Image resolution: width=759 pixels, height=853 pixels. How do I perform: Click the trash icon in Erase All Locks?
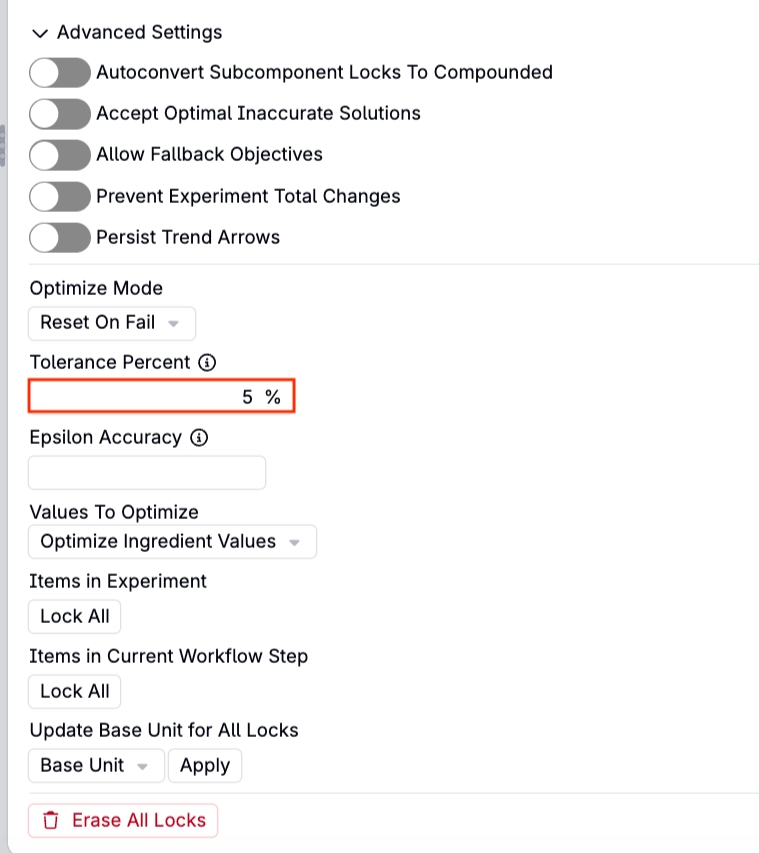coord(51,820)
